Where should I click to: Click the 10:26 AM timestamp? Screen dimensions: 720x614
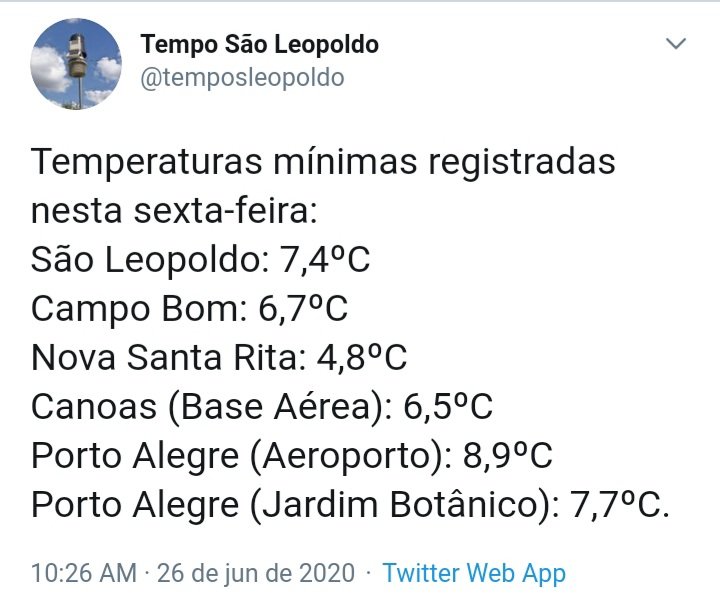click(x=84, y=573)
